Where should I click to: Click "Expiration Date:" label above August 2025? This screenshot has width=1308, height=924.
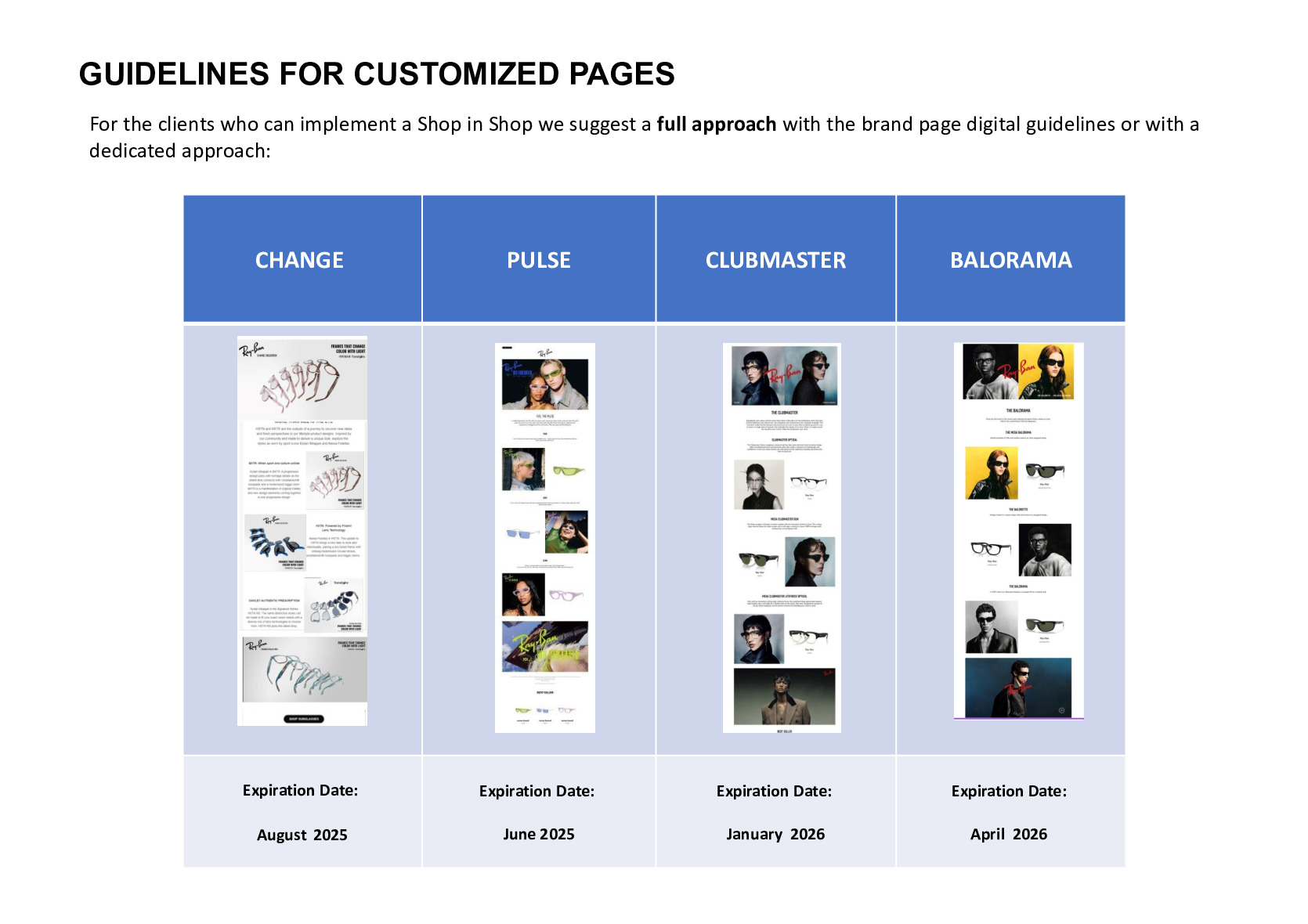(300, 790)
